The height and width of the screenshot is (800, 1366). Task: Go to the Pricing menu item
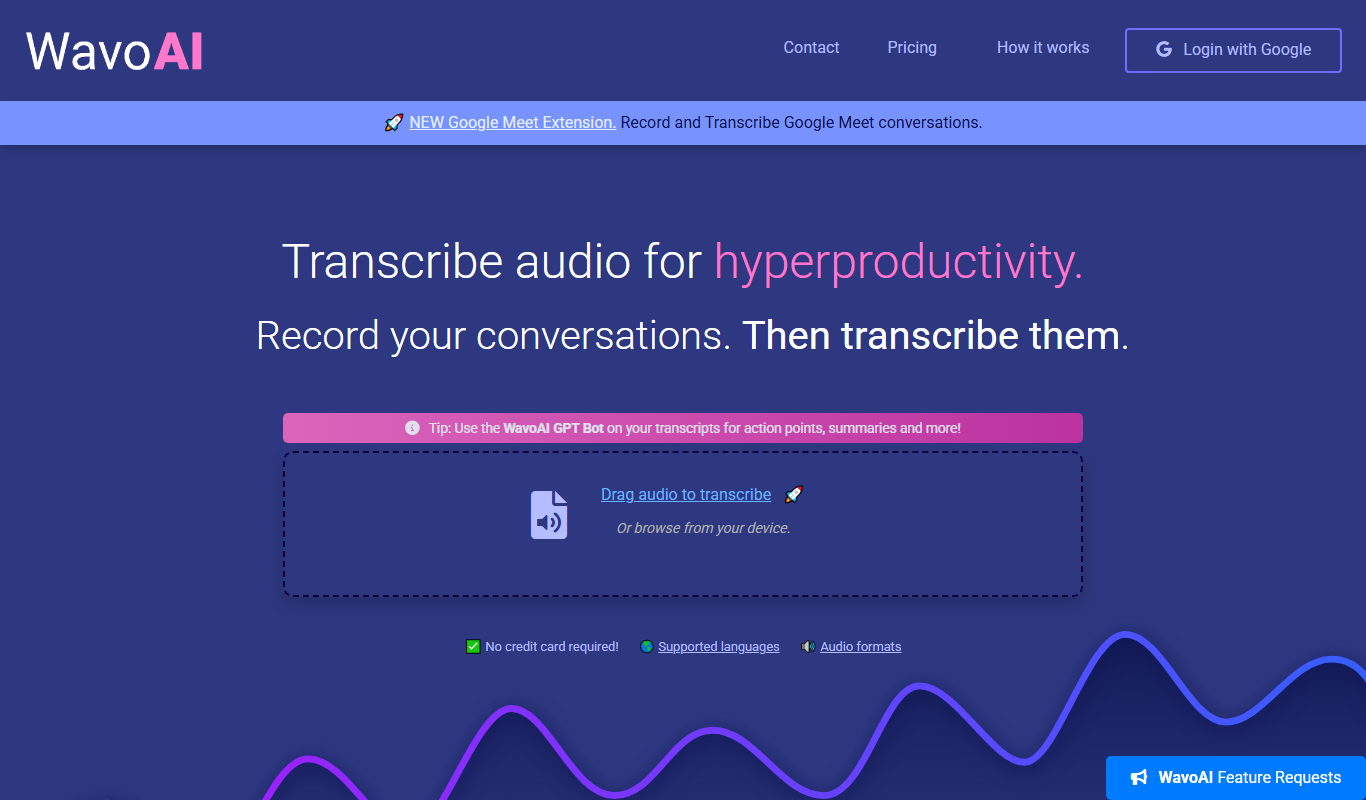coord(912,48)
